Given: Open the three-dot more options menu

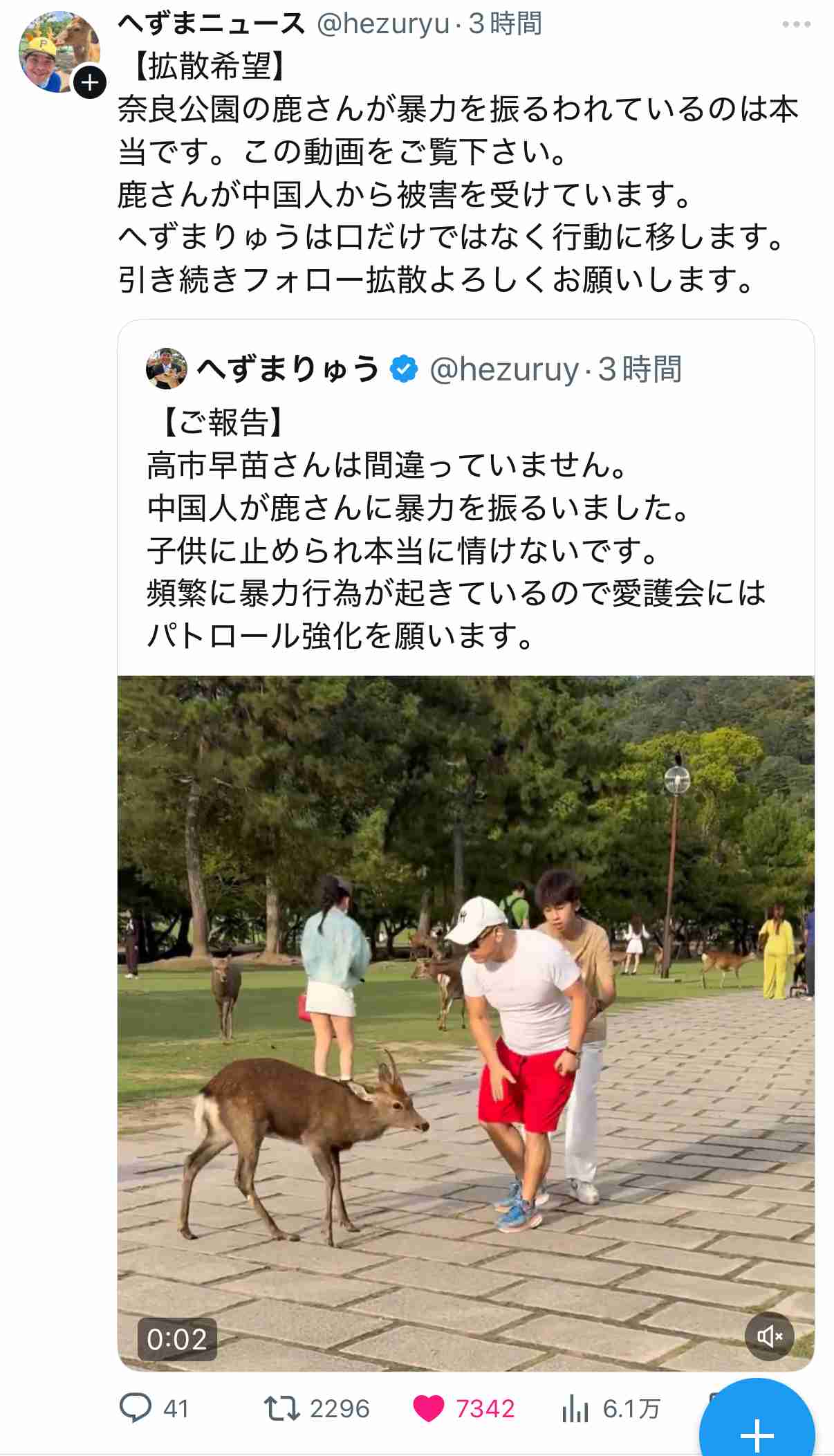Looking at the screenshot, I should [796, 24].
